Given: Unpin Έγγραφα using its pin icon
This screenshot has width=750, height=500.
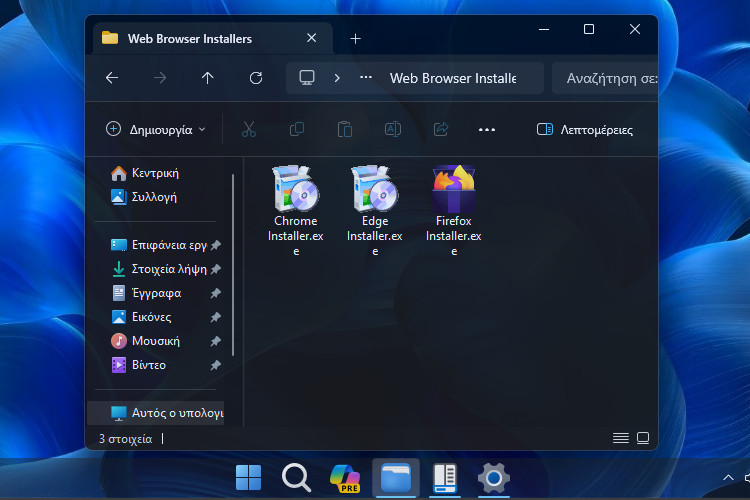Looking at the screenshot, I should [x=216, y=293].
